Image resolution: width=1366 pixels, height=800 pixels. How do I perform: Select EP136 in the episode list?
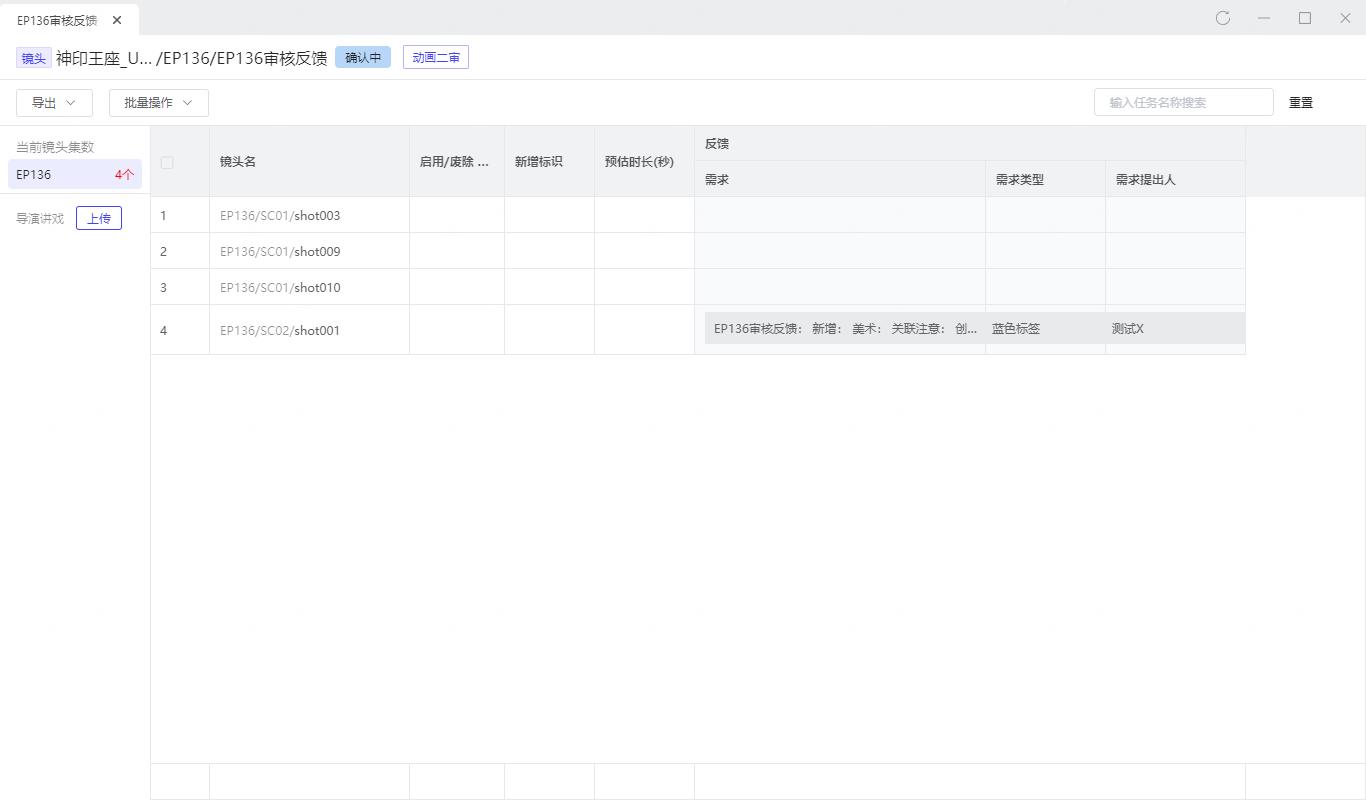74,174
